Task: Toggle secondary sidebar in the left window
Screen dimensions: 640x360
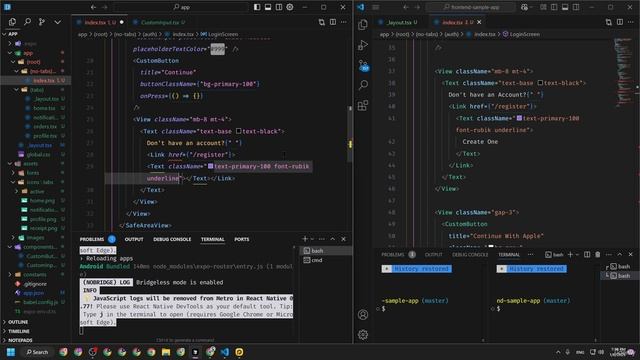Action: click(x=279, y=7)
